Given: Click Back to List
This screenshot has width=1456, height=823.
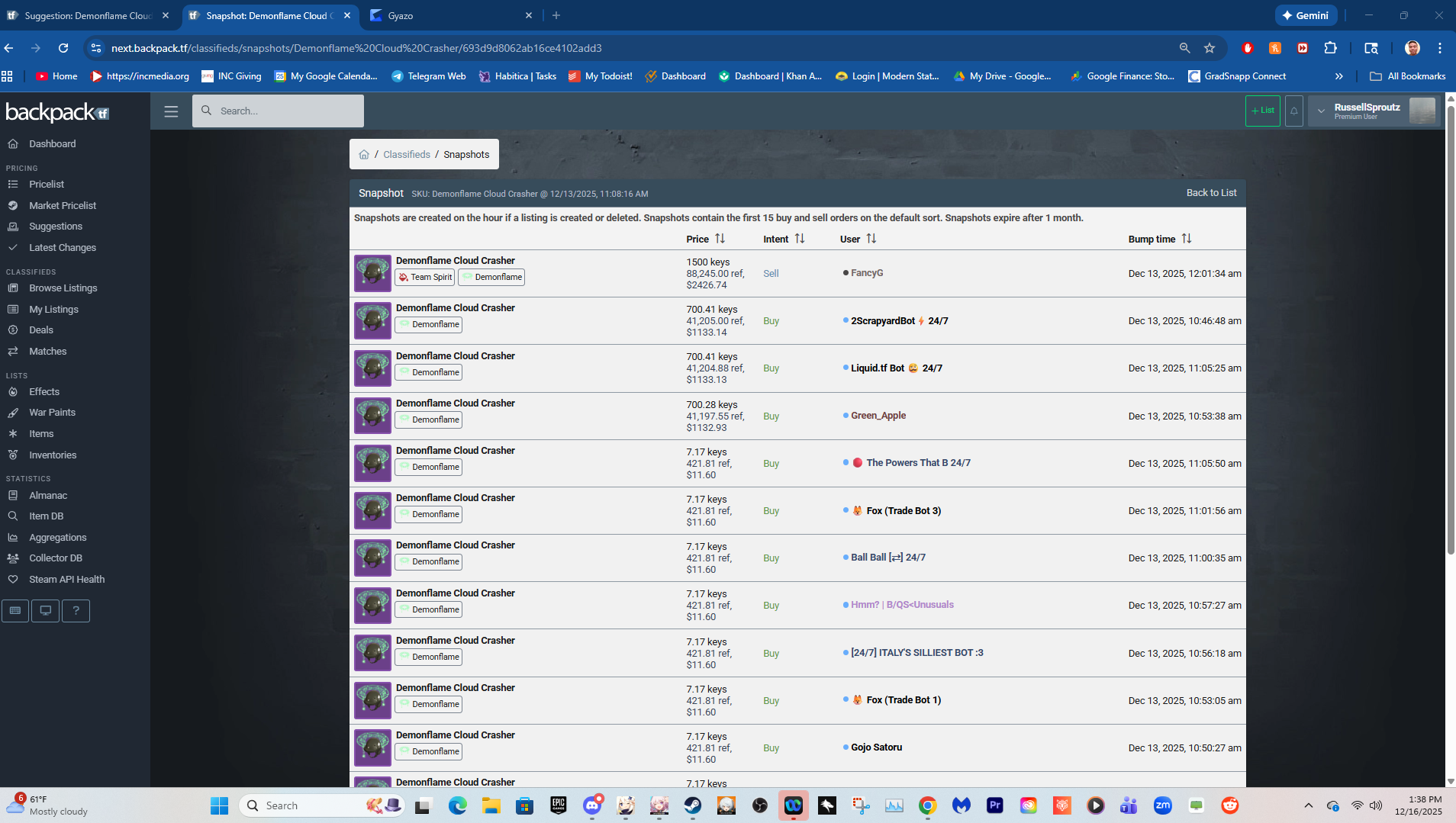Looking at the screenshot, I should point(1211,193).
